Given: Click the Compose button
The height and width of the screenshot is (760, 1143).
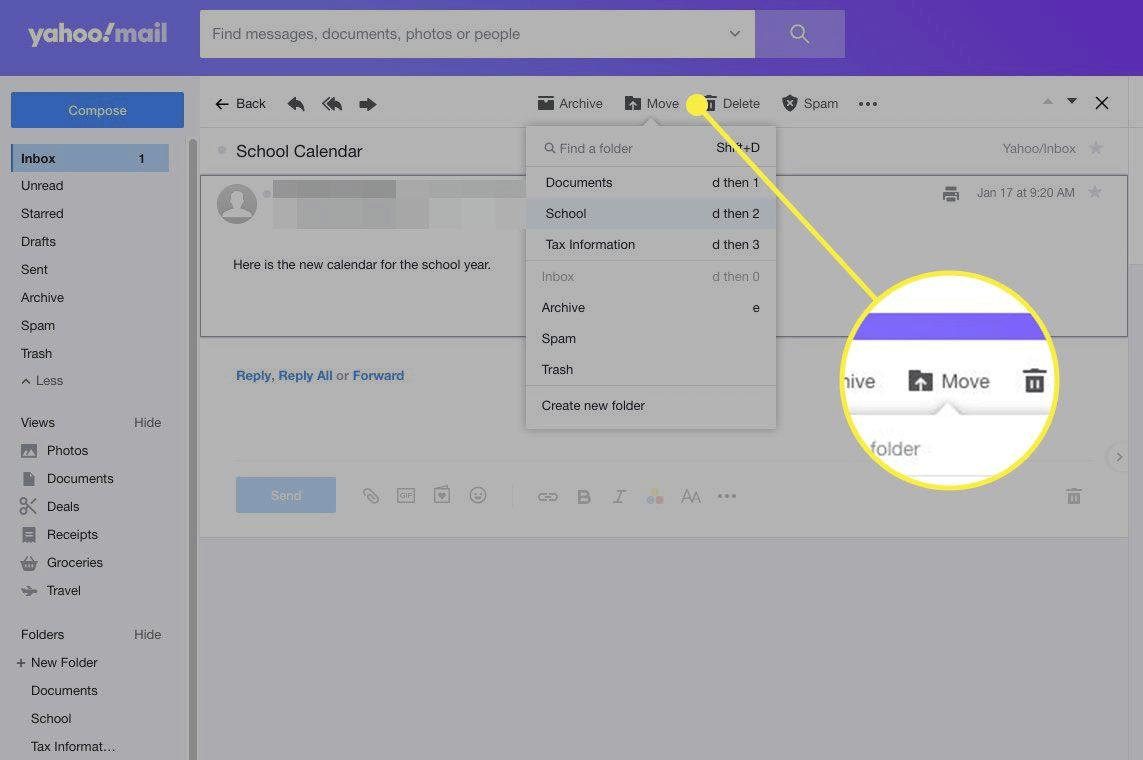Looking at the screenshot, I should click(97, 110).
